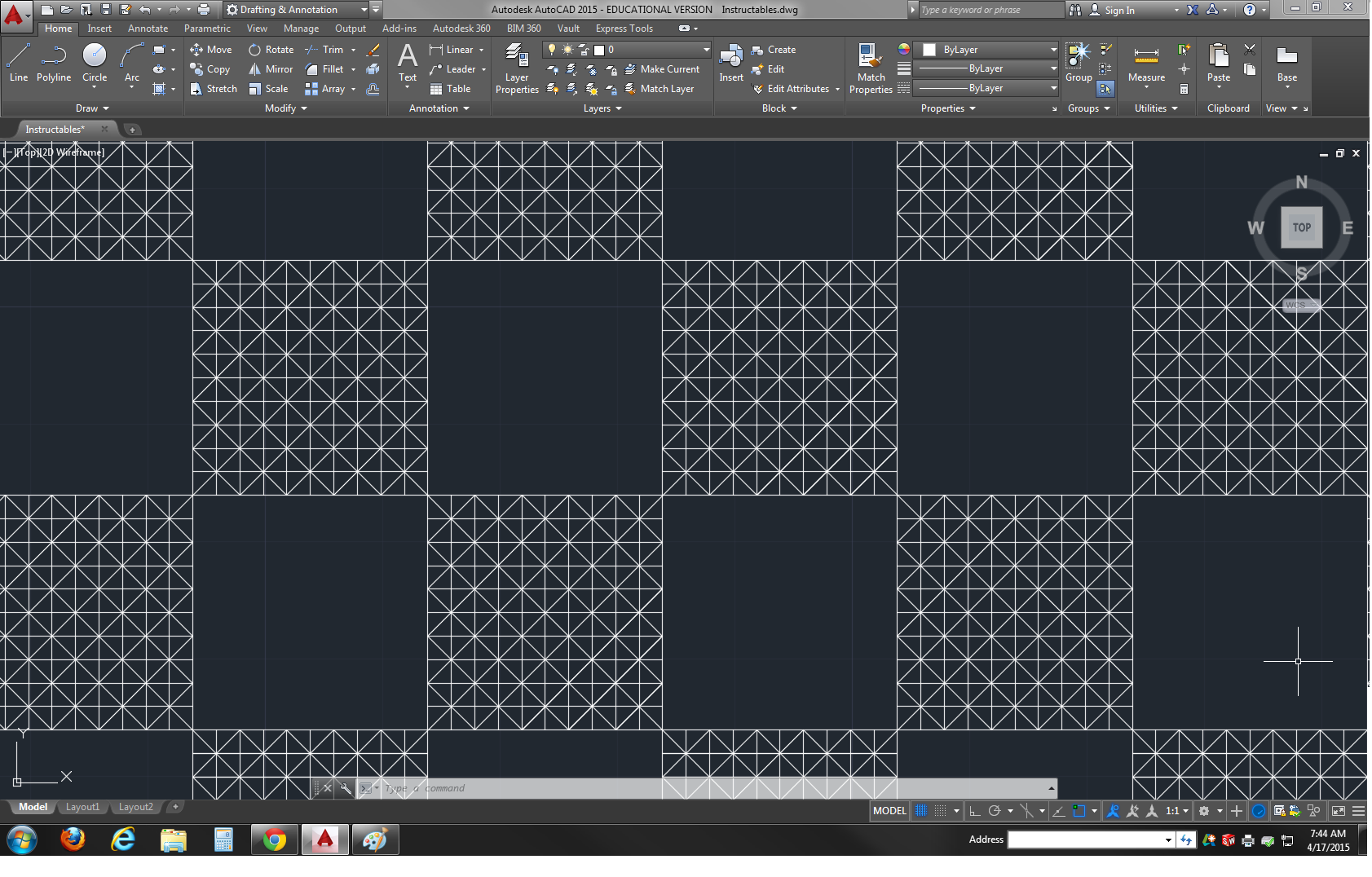Toggle hardware acceleration in status bar
The height and width of the screenshot is (877, 1372).
[x=1259, y=811]
